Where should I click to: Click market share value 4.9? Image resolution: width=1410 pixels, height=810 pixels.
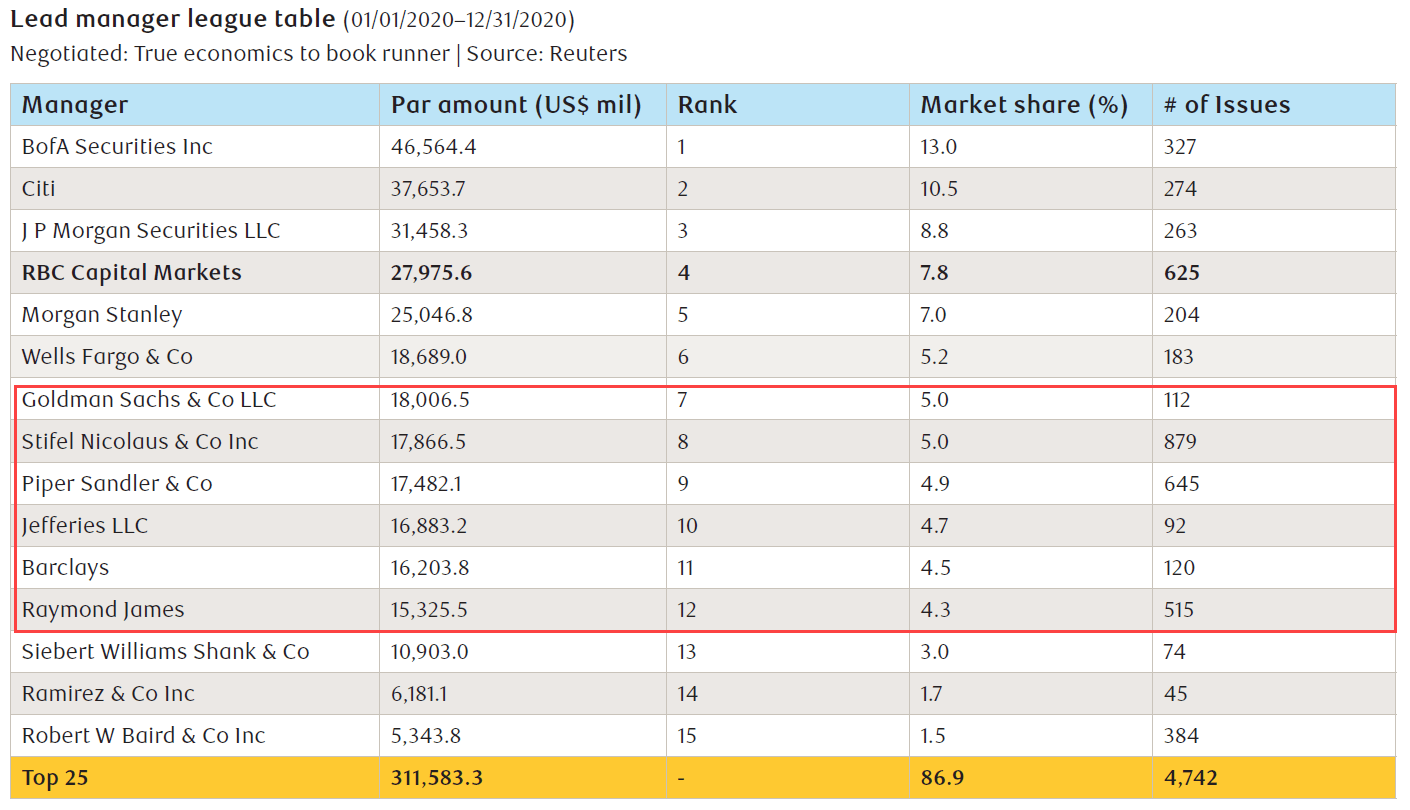[x=934, y=484]
